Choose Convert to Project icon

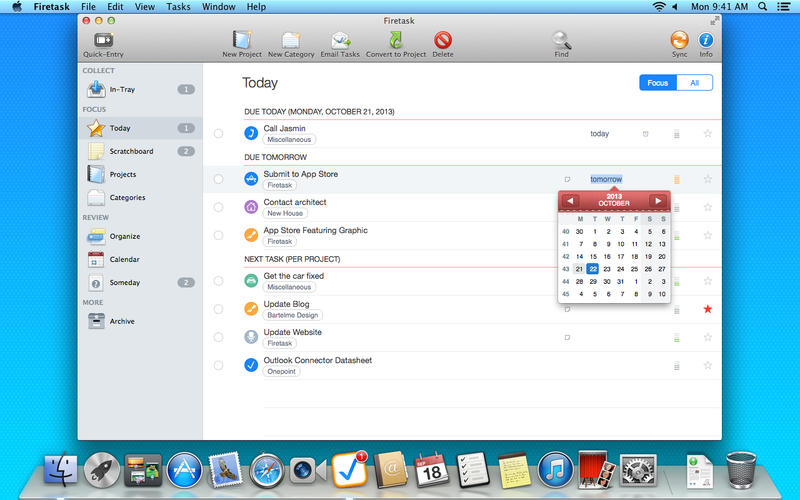click(x=396, y=40)
